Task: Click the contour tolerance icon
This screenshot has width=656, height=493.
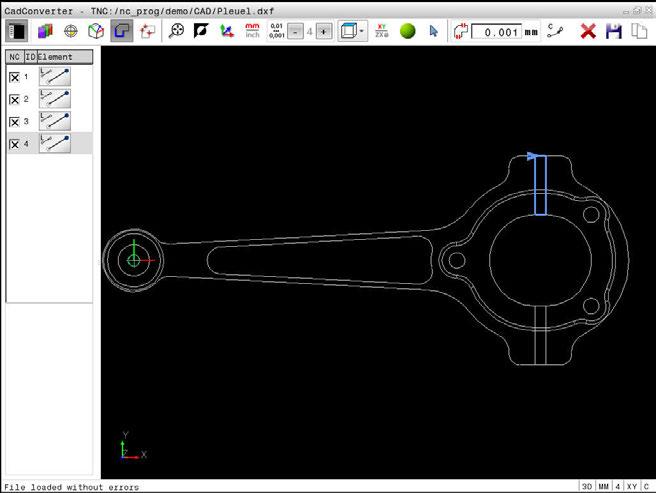Action: click(x=460, y=31)
